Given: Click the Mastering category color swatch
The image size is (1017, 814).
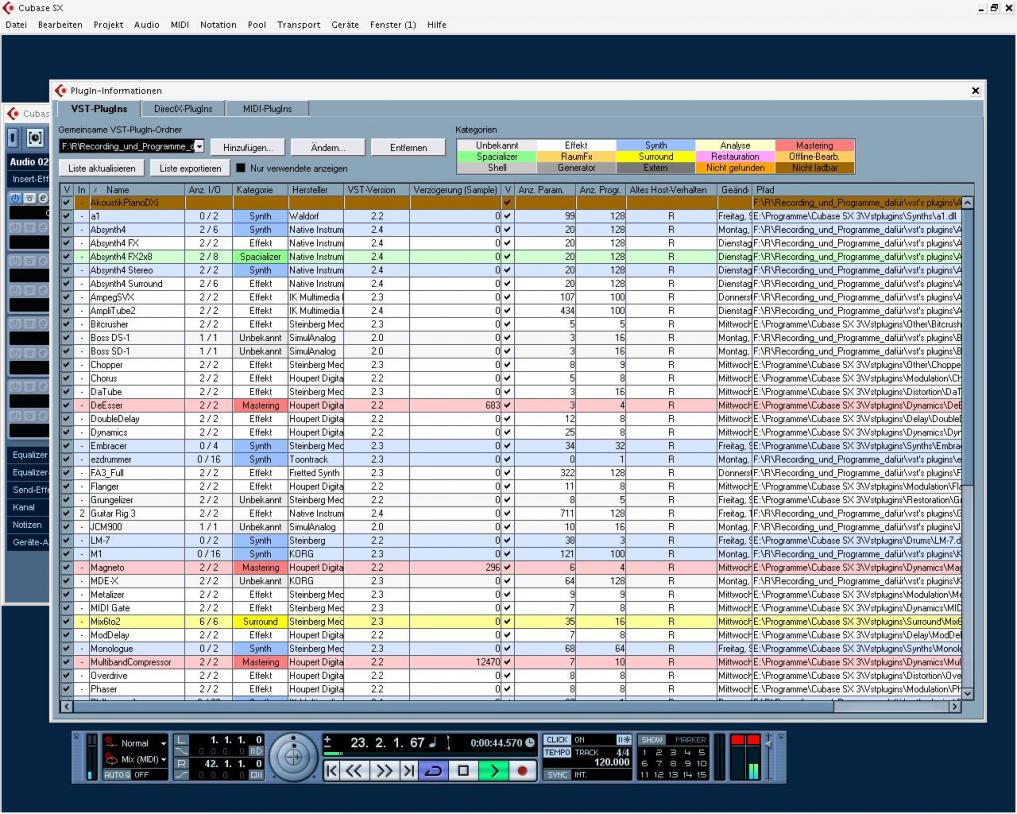Looking at the screenshot, I should 815,145.
